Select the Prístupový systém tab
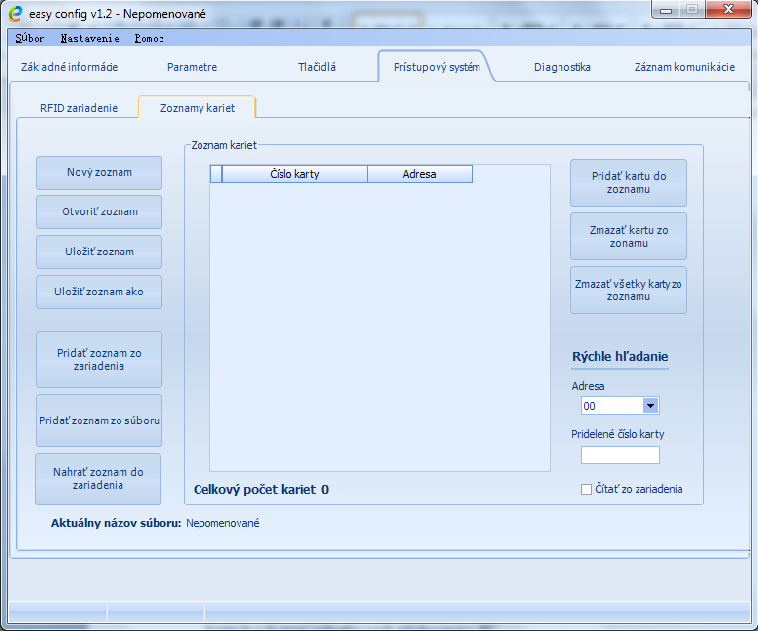This screenshot has height=631, width=758. pyautogui.click(x=436, y=67)
